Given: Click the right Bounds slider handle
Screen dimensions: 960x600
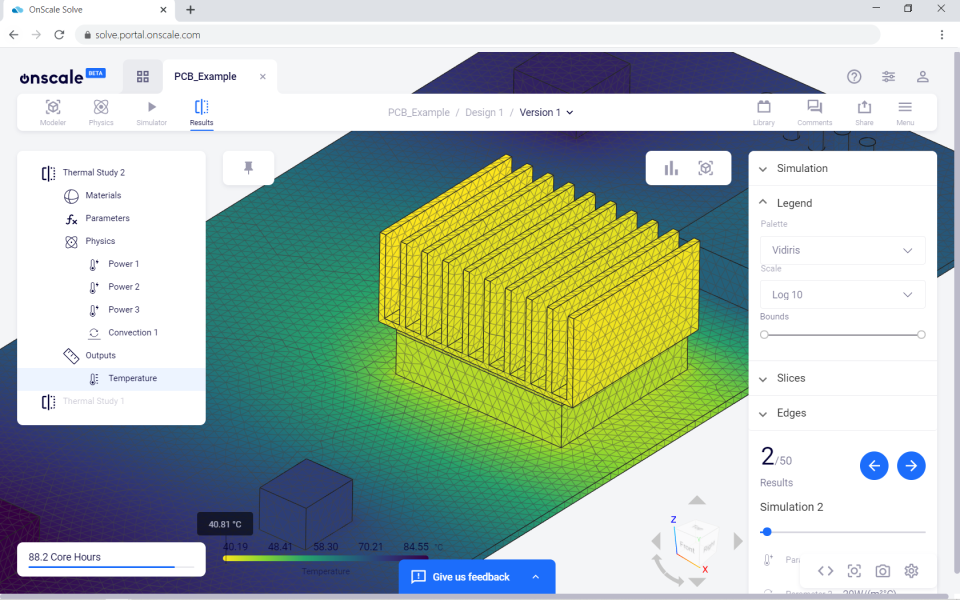Looking at the screenshot, I should pyautogui.click(x=921, y=335).
